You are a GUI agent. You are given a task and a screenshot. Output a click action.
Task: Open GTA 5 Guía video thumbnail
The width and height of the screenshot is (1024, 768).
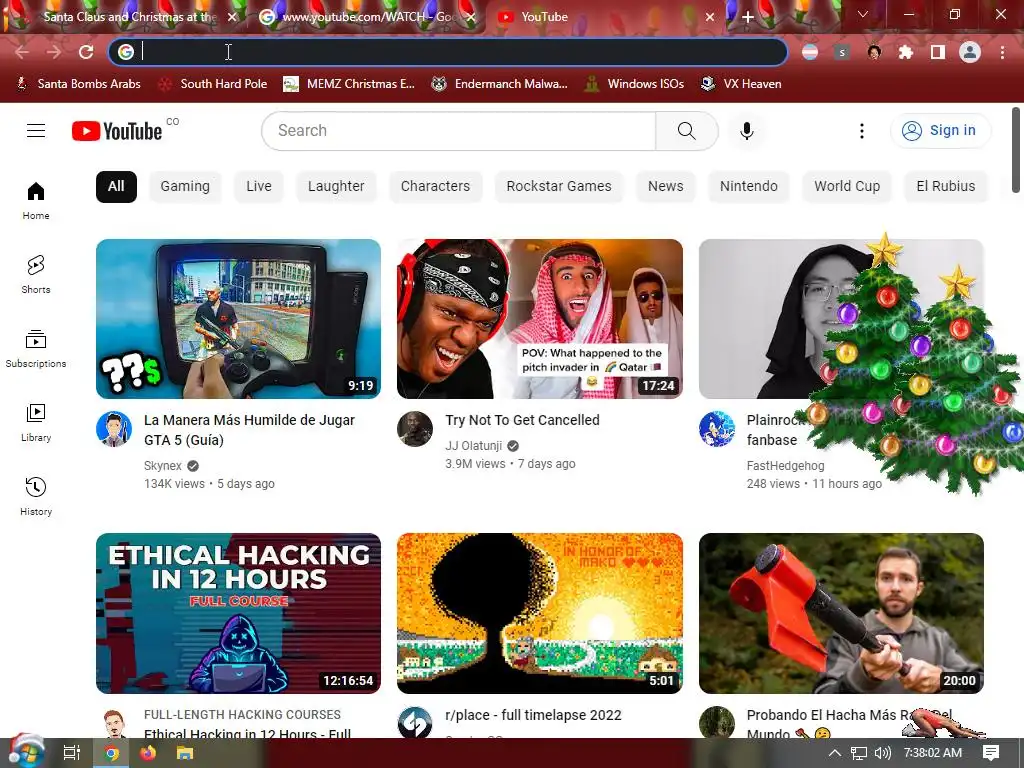[x=238, y=319]
